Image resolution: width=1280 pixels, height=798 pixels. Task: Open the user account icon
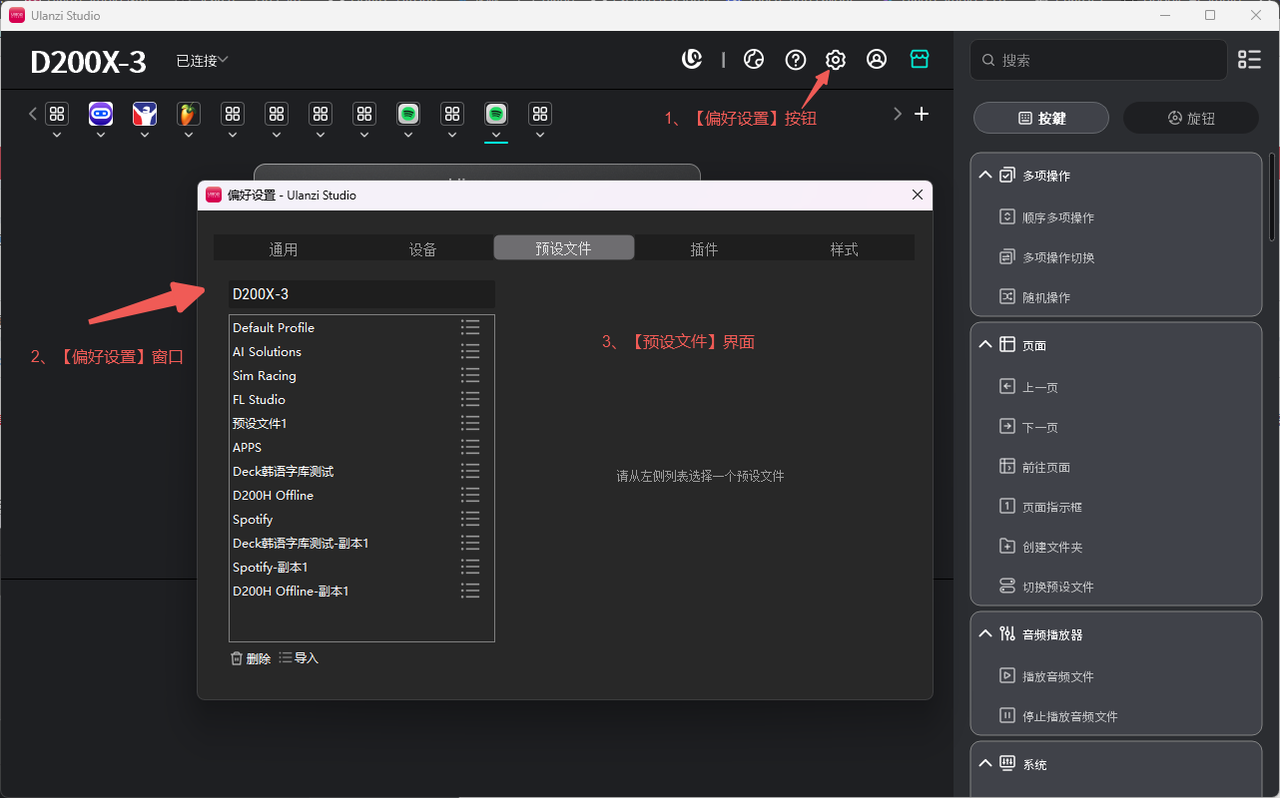(x=876, y=60)
